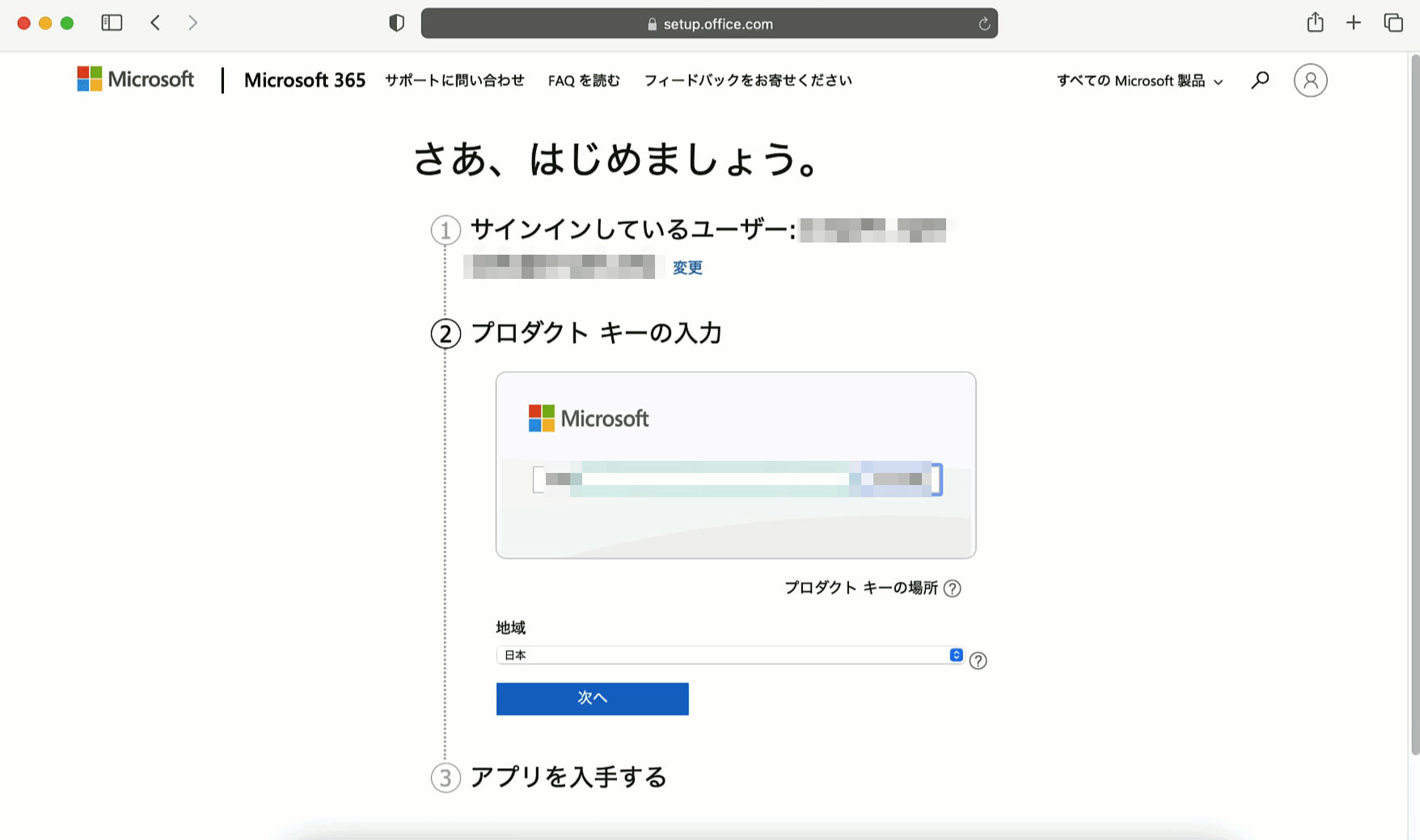The height and width of the screenshot is (840, 1420).
Task: Click the さあ、はじめましょう。 heading
Action: tap(618, 158)
